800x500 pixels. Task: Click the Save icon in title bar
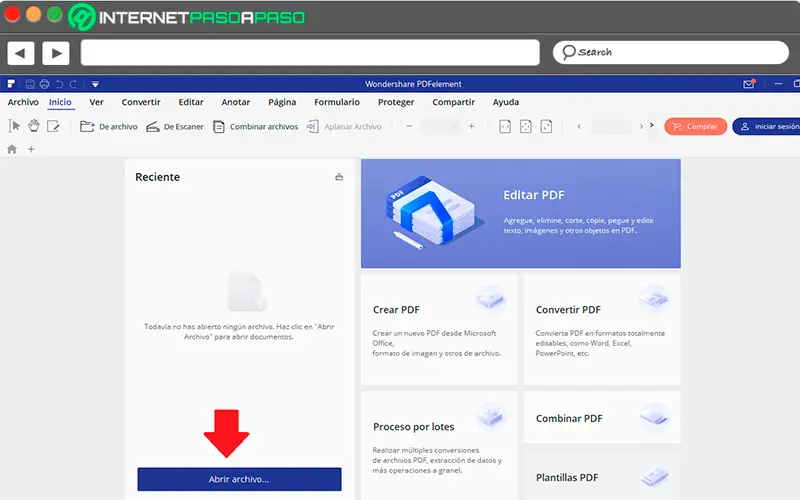30,84
